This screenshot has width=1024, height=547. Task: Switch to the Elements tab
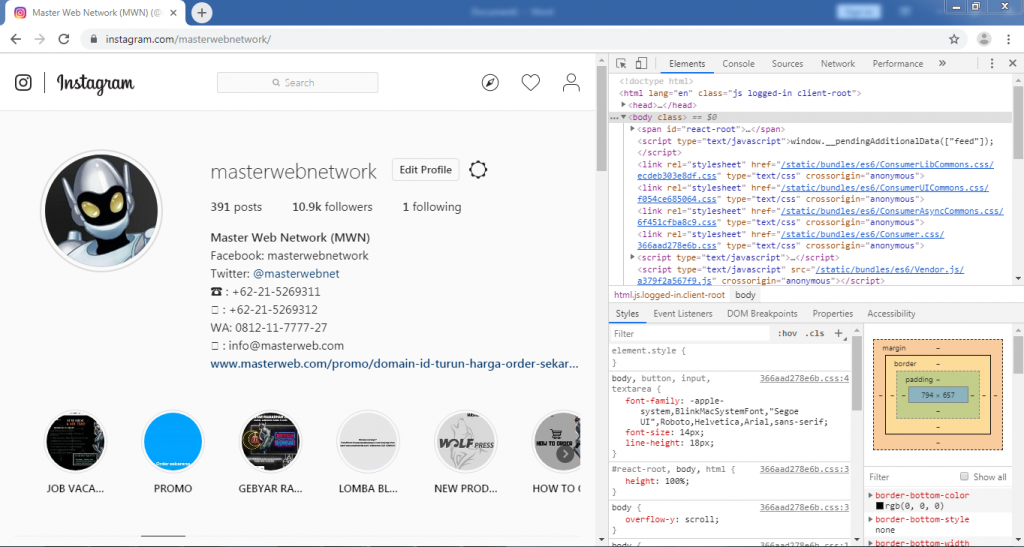tap(686, 63)
